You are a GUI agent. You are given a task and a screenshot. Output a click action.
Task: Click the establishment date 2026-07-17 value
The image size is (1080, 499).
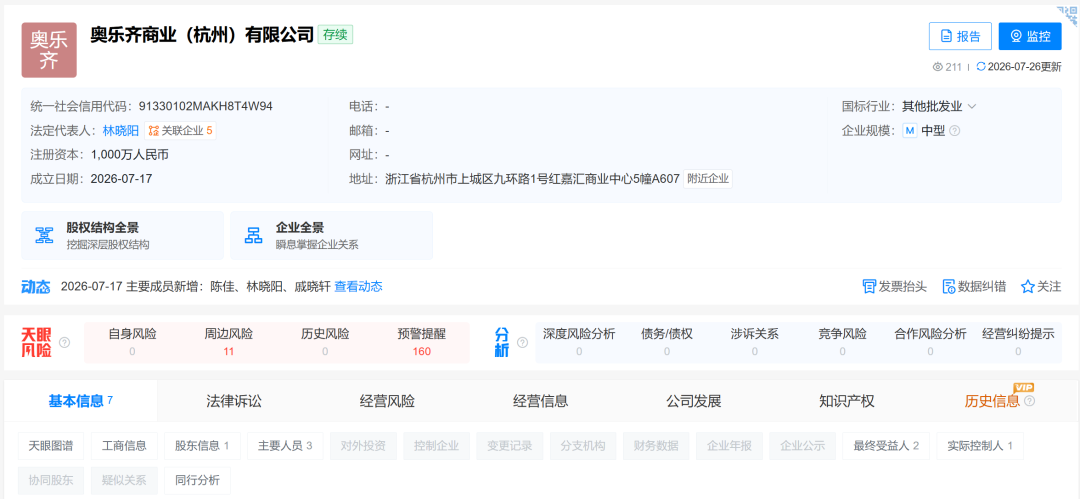tap(121, 179)
